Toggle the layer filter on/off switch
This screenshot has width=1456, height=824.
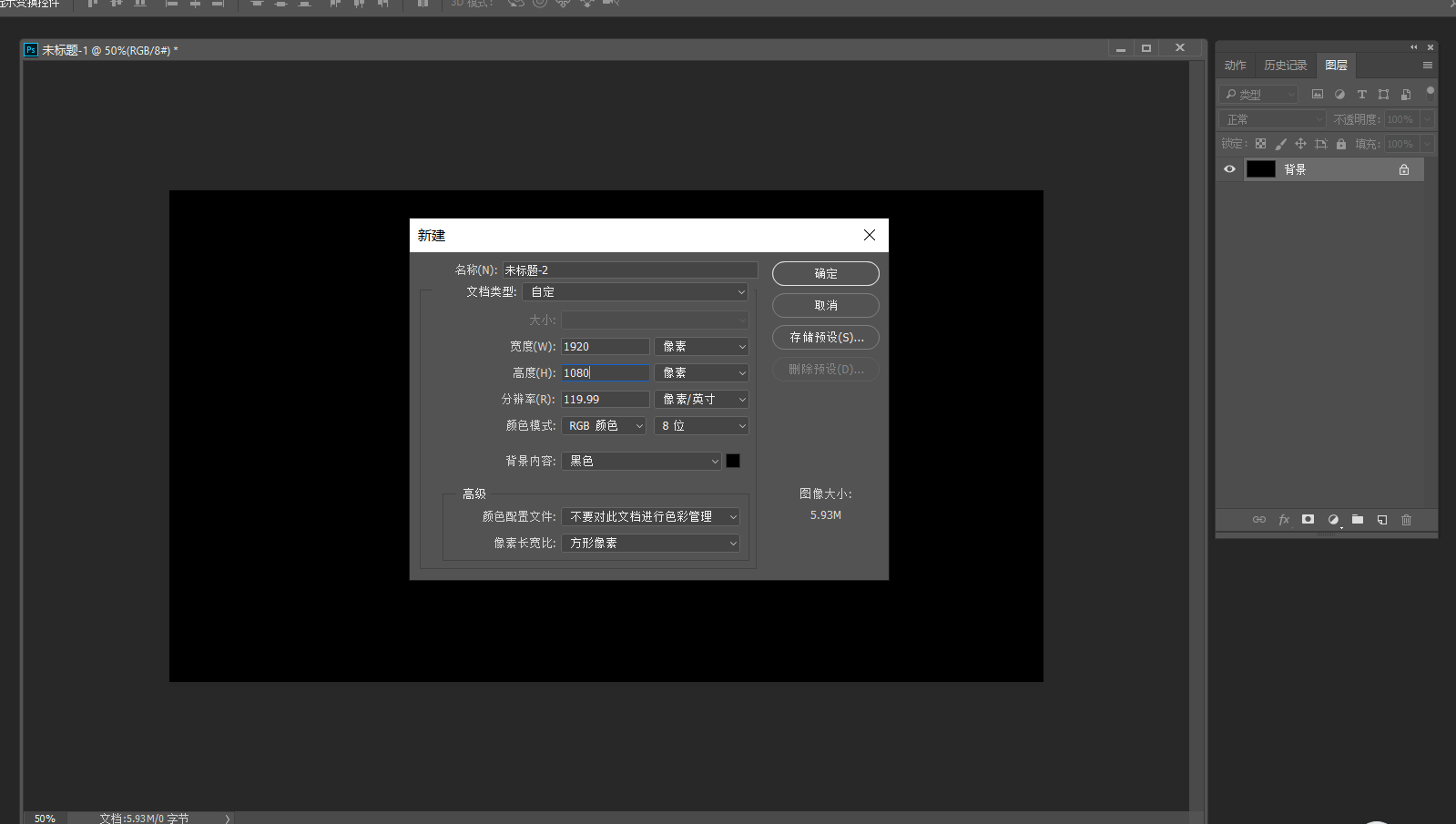click(x=1430, y=91)
